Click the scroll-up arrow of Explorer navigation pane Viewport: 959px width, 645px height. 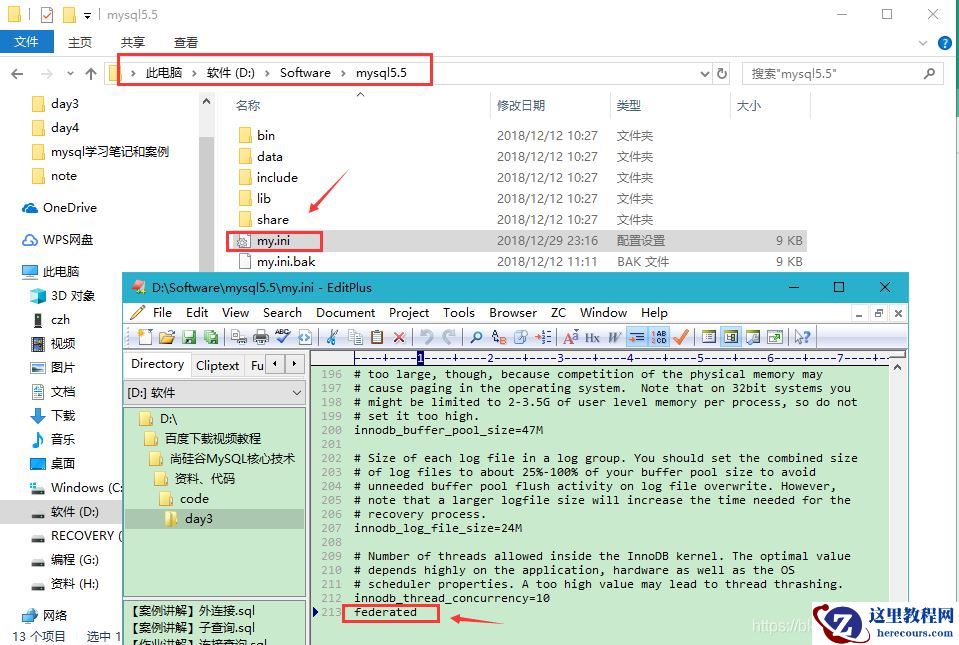[206, 101]
